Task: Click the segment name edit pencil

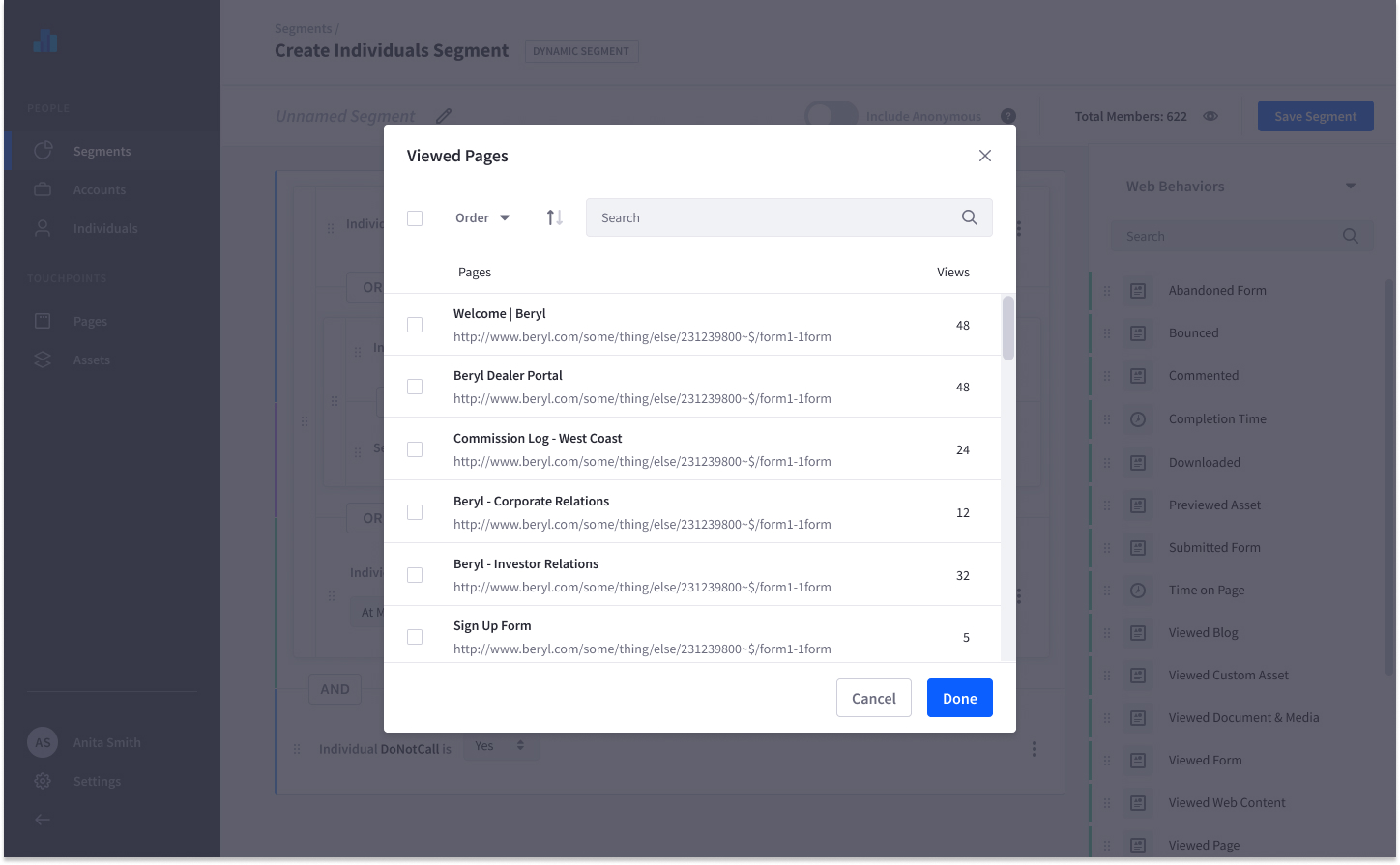Action: pyautogui.click(x=443, y=115)
